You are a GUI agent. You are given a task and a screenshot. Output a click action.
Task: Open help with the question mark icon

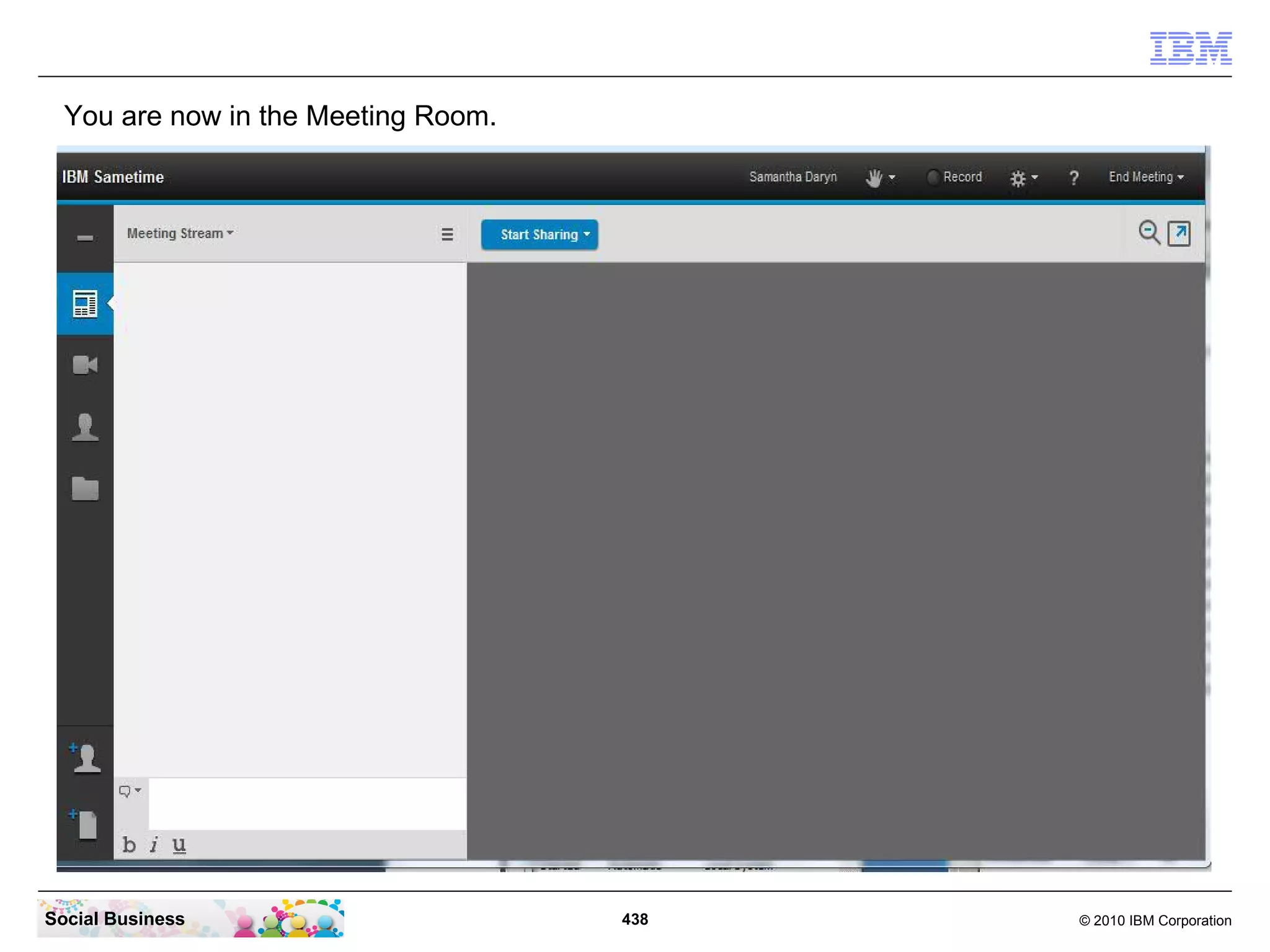[1074, 178]
